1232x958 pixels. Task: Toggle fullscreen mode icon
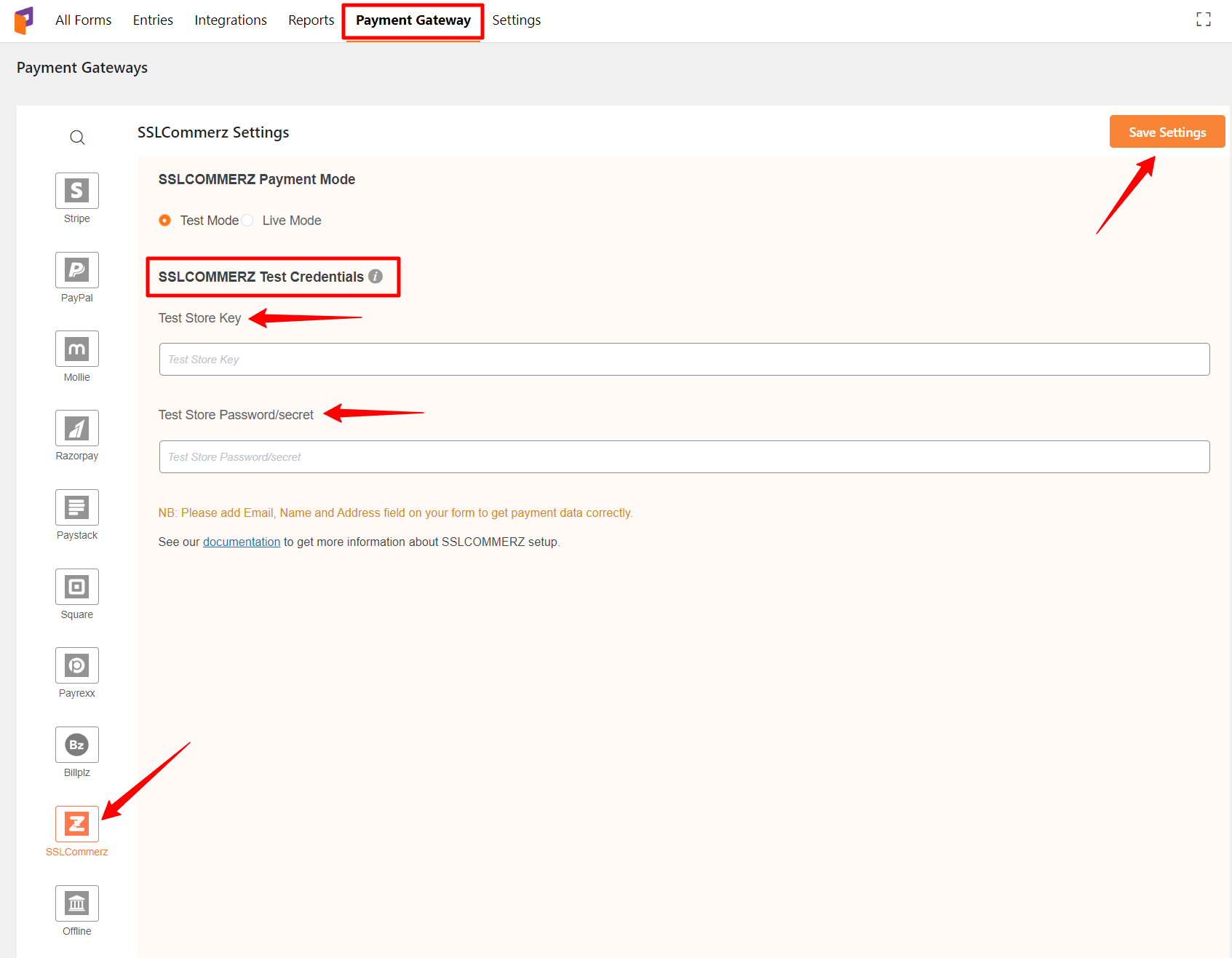[1204, 20]
